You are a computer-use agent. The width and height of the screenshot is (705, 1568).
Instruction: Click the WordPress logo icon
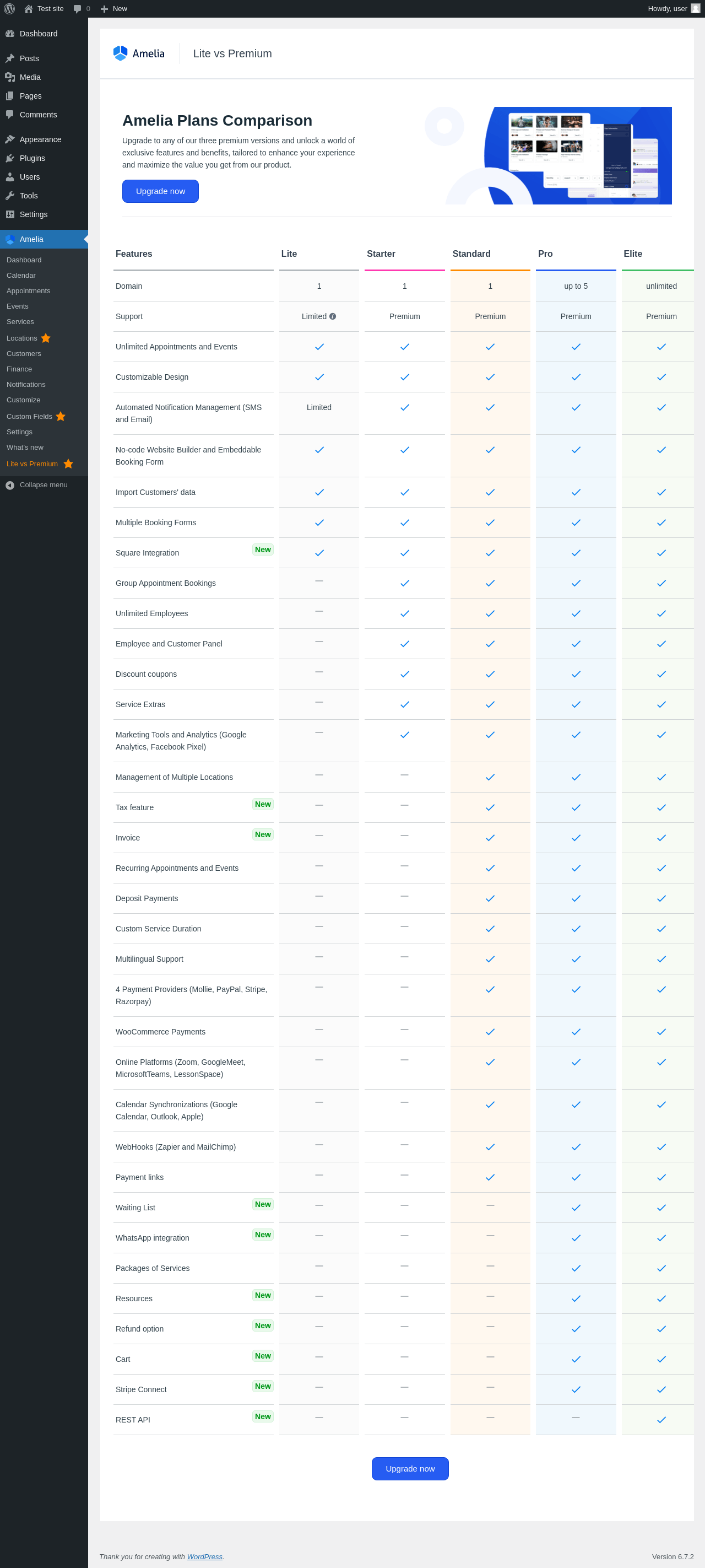point(9,8)
